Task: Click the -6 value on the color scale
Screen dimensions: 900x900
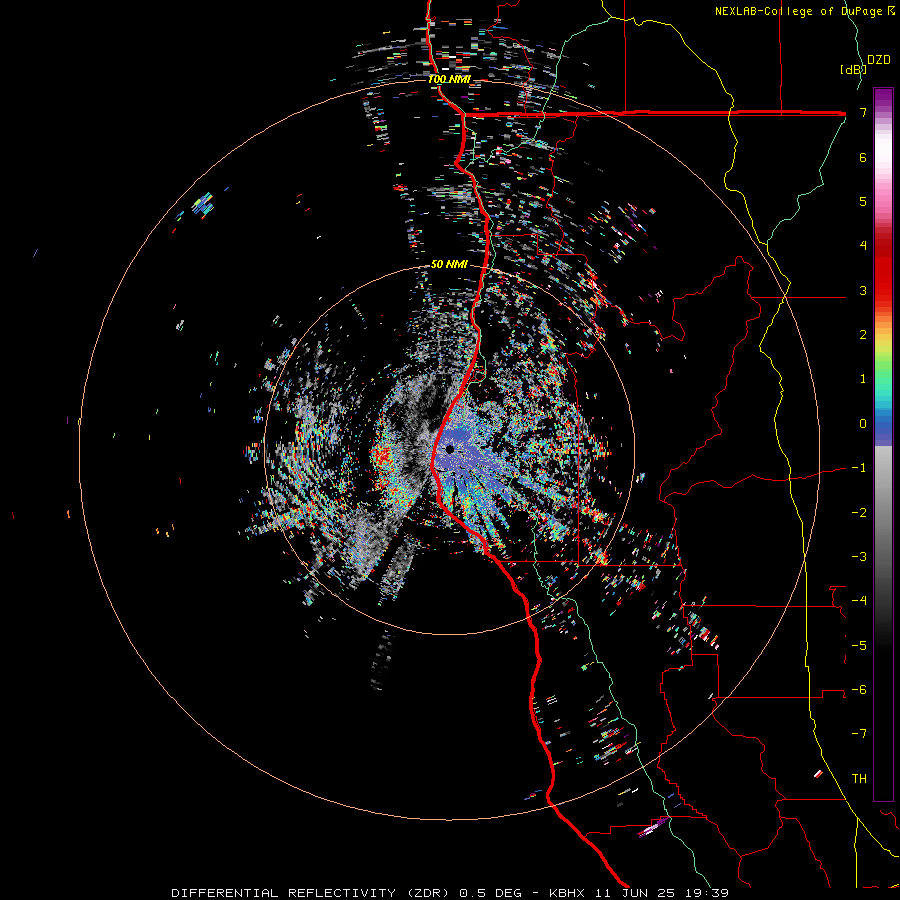Action: 859,690
